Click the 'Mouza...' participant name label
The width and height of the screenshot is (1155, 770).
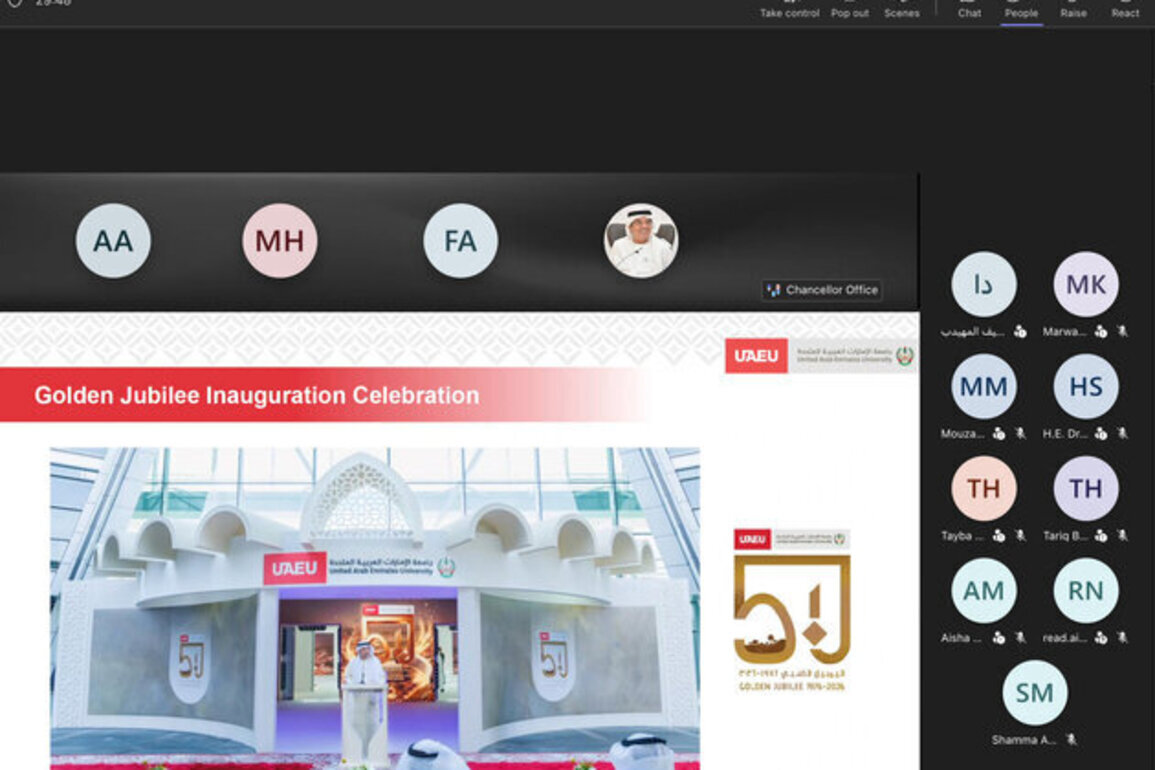click(x=963, y=433)
